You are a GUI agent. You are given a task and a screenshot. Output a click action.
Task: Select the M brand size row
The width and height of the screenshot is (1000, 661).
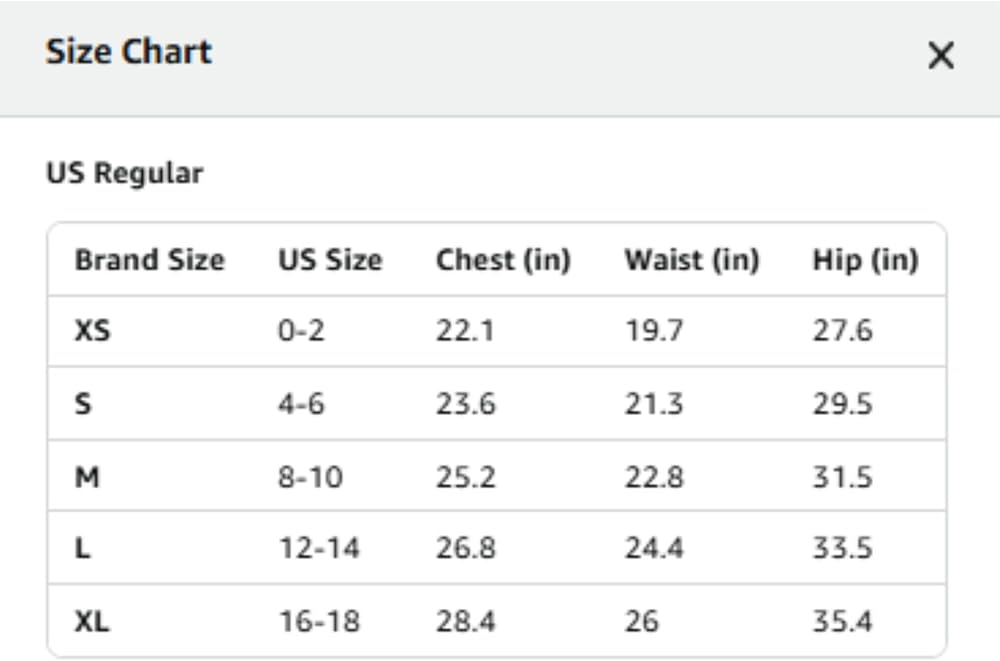pos(497,476)
